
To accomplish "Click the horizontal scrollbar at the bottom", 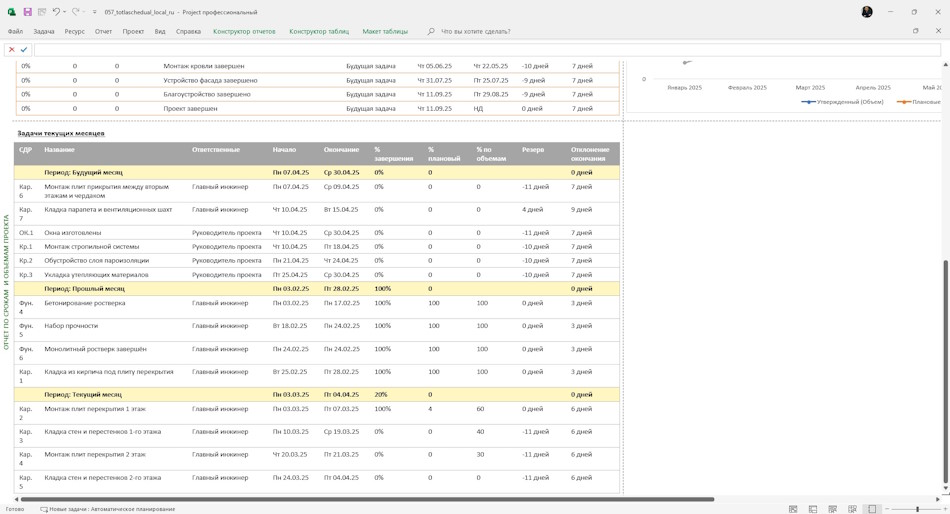I will (x=367, y=499).
